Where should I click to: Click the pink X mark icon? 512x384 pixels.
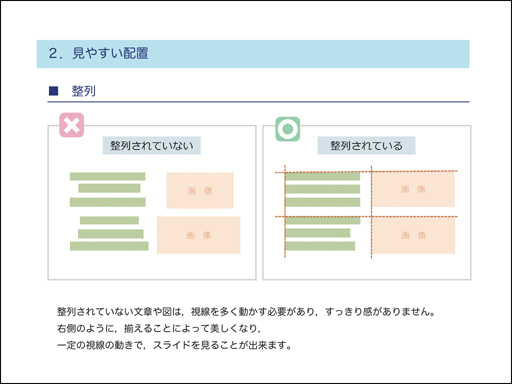(72, 125)
